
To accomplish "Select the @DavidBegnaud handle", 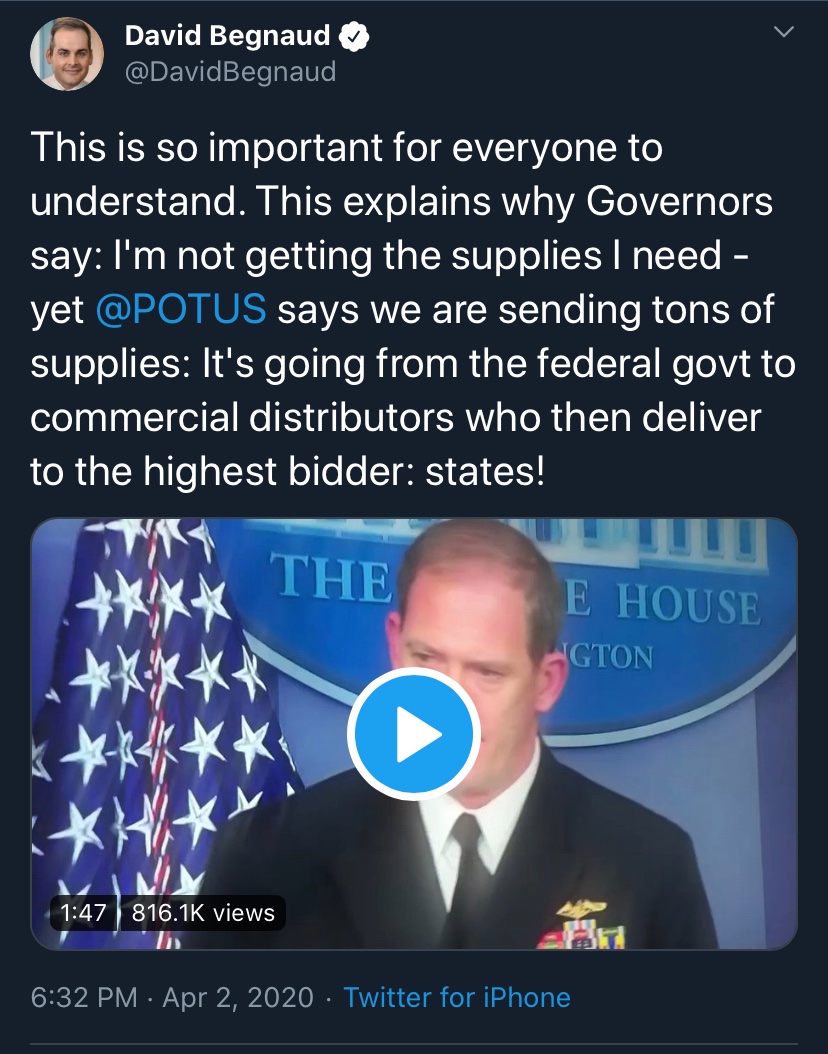I will click(231, 71).
